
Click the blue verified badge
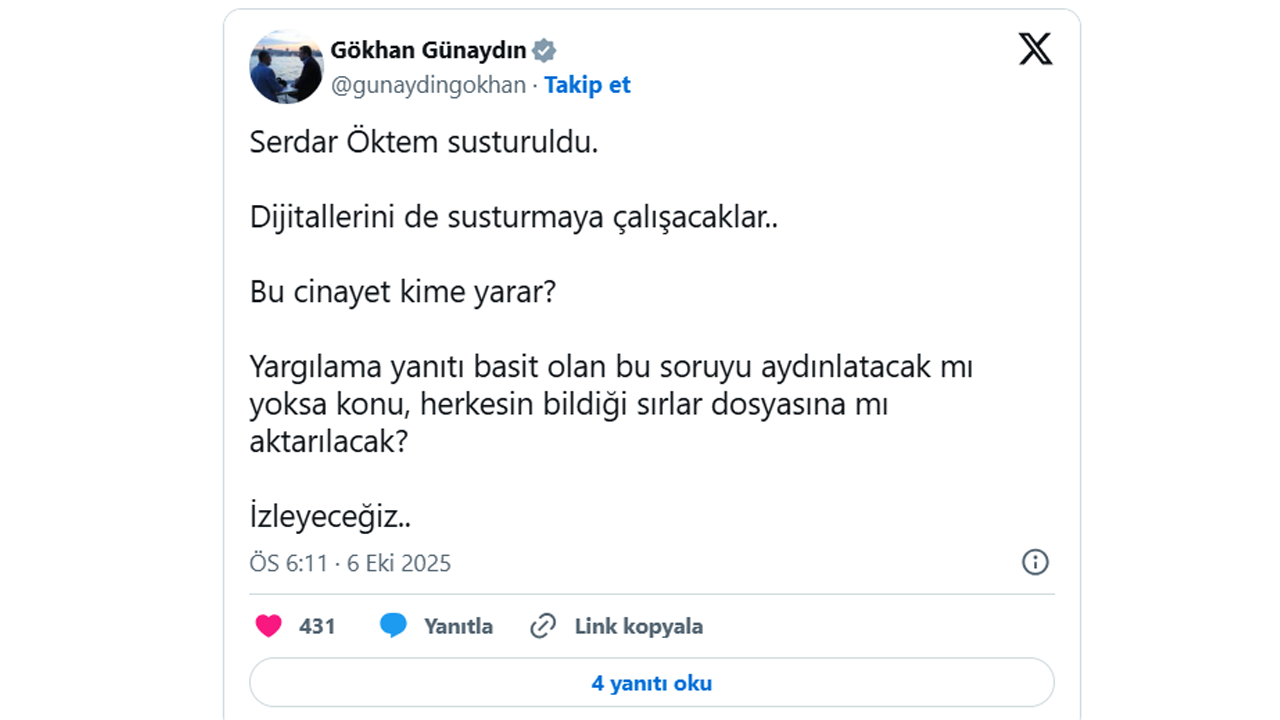pos(544,51)
